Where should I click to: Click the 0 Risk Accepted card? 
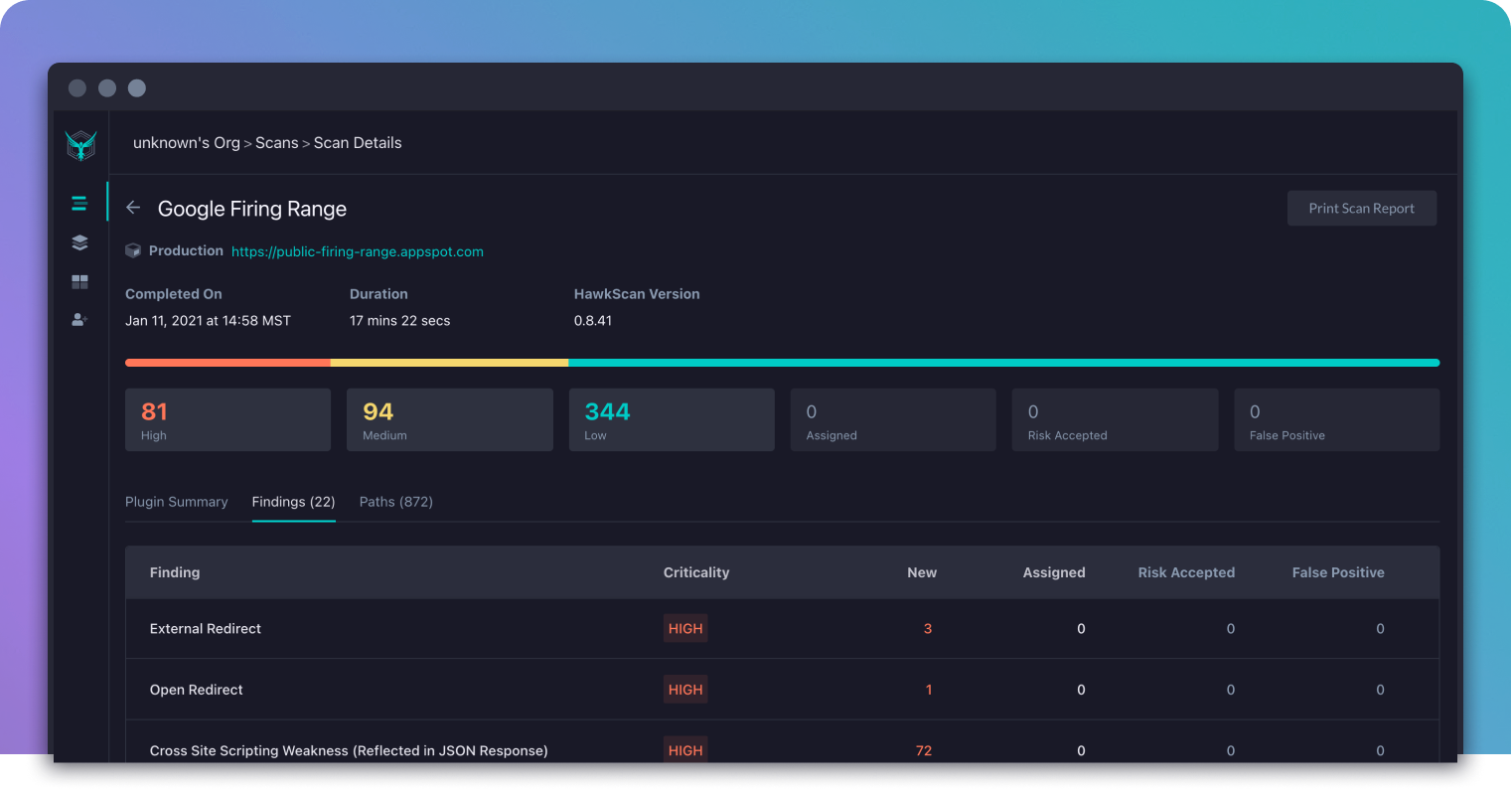point(1115,420)
